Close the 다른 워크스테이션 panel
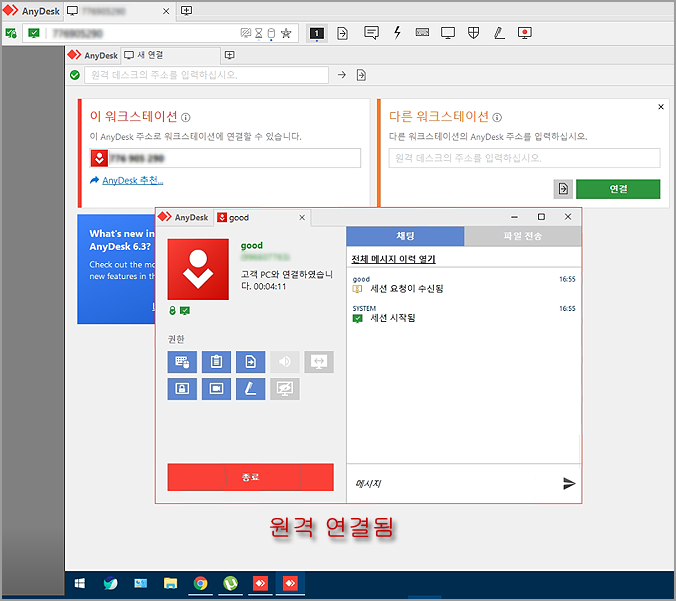 pos(660,107)
